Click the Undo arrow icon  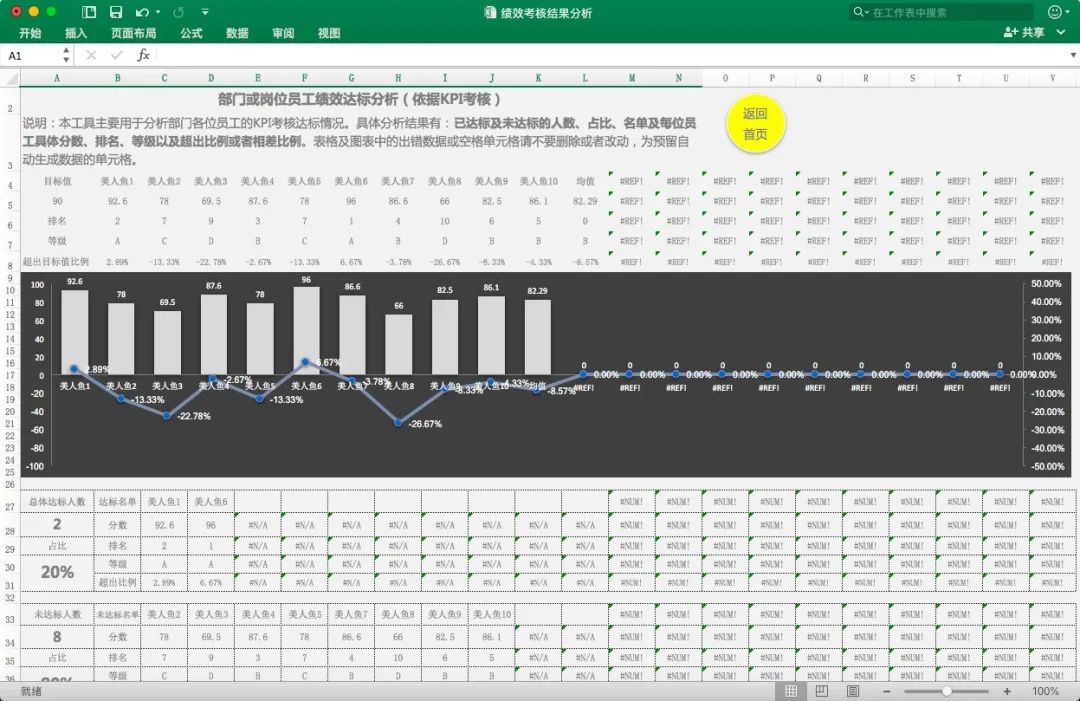pos(141,12)
